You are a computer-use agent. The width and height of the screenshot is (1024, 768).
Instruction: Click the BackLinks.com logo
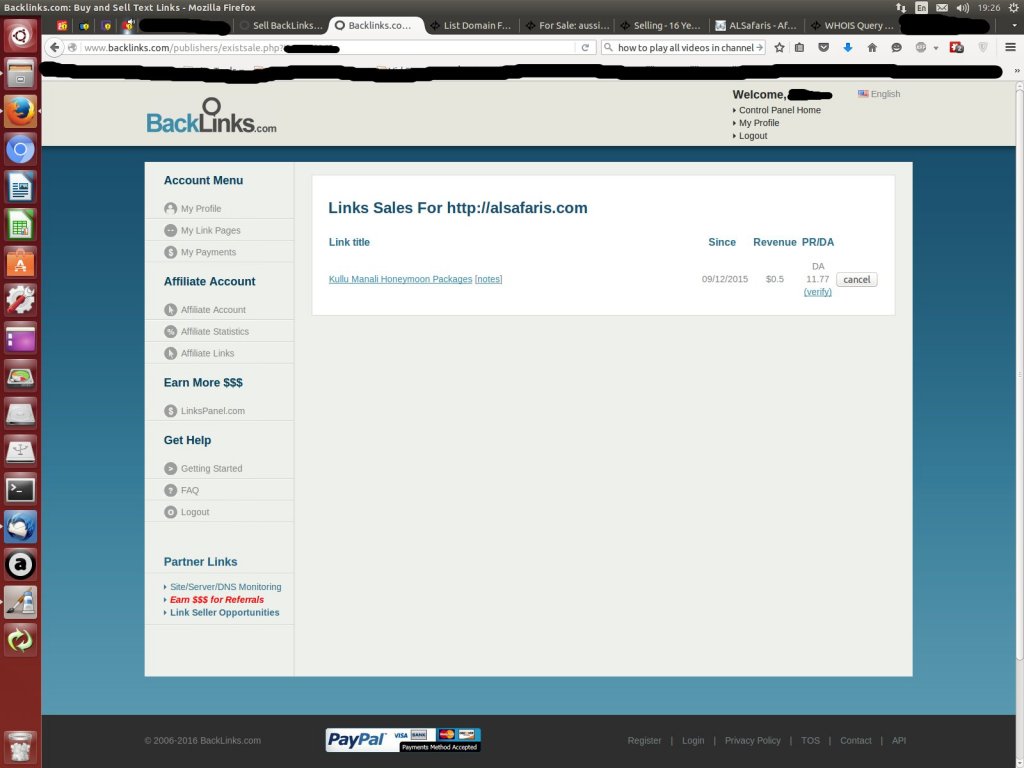pyautogui.click(x=212, y=116)
